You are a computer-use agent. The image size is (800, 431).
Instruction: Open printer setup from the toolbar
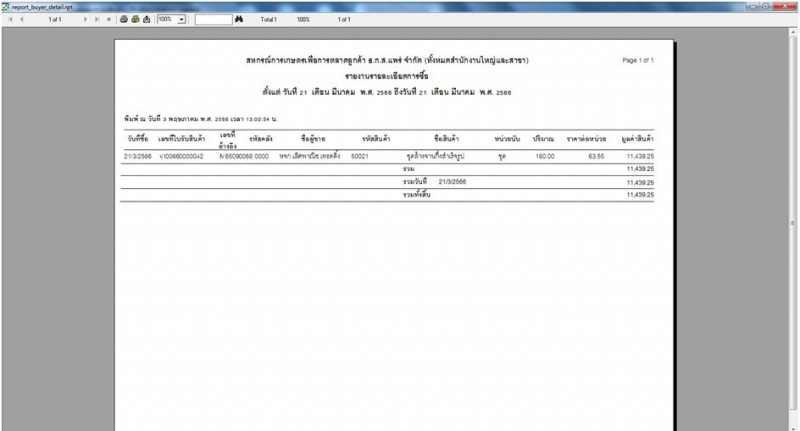[134, 19]
